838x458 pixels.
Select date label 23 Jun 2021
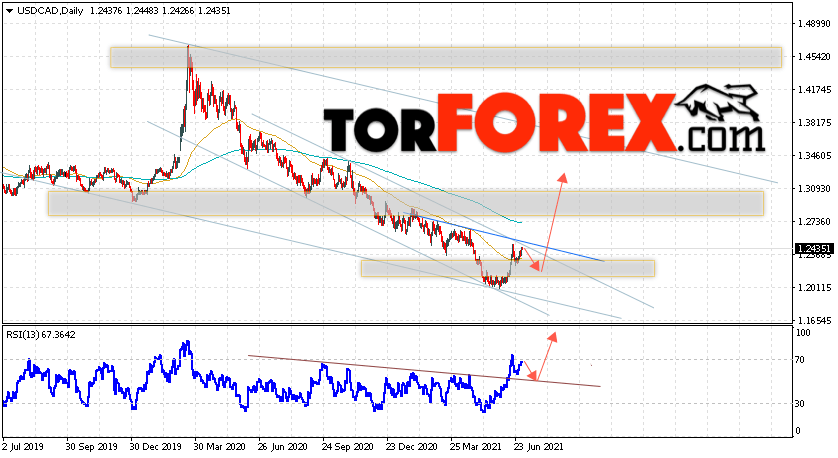pyautogui.click(x=539, y=446)
